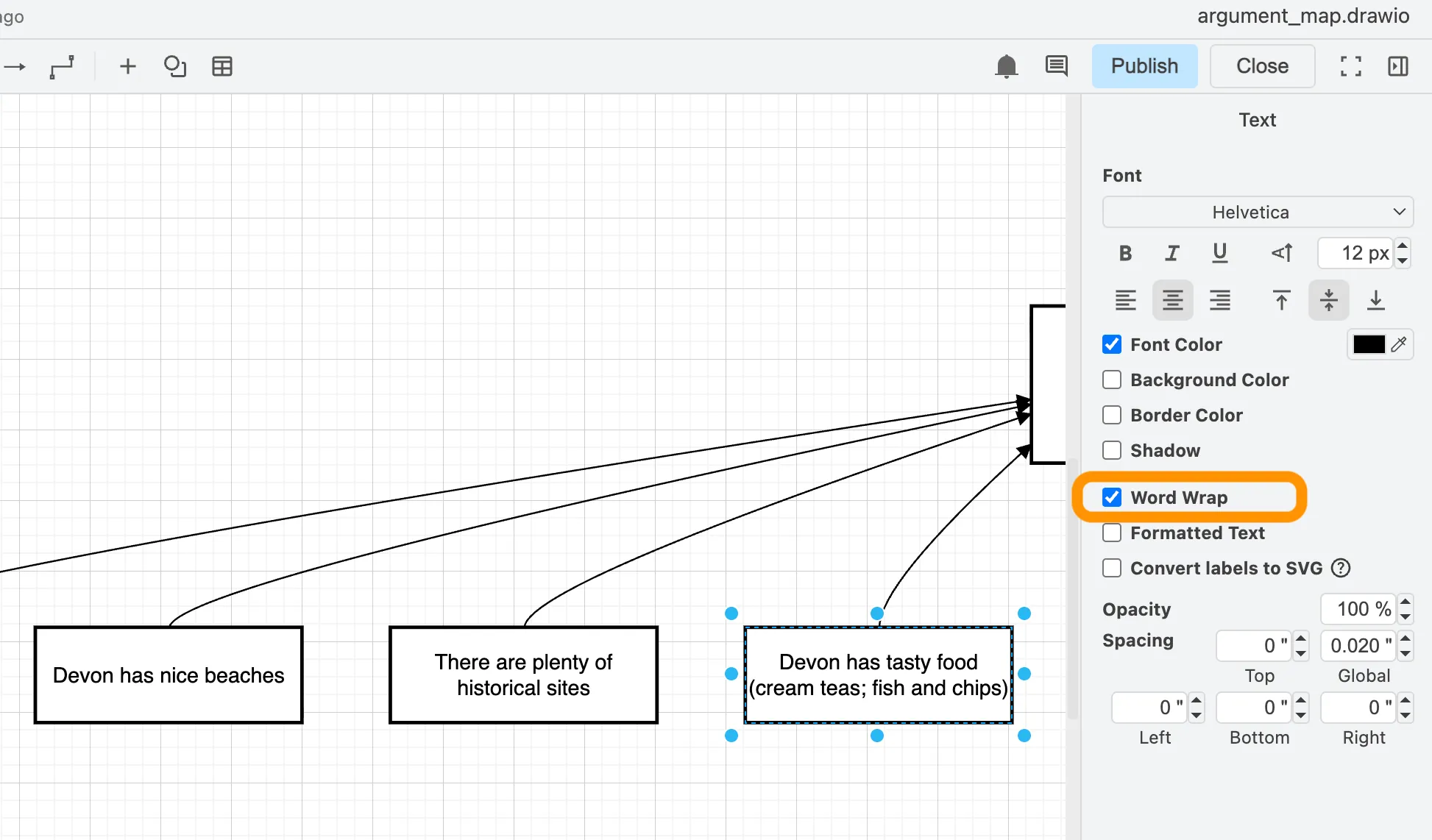The height and width of the screenshot is (840, 1432).
Task: Switch to the Text tab
Action: (1257, 120)
